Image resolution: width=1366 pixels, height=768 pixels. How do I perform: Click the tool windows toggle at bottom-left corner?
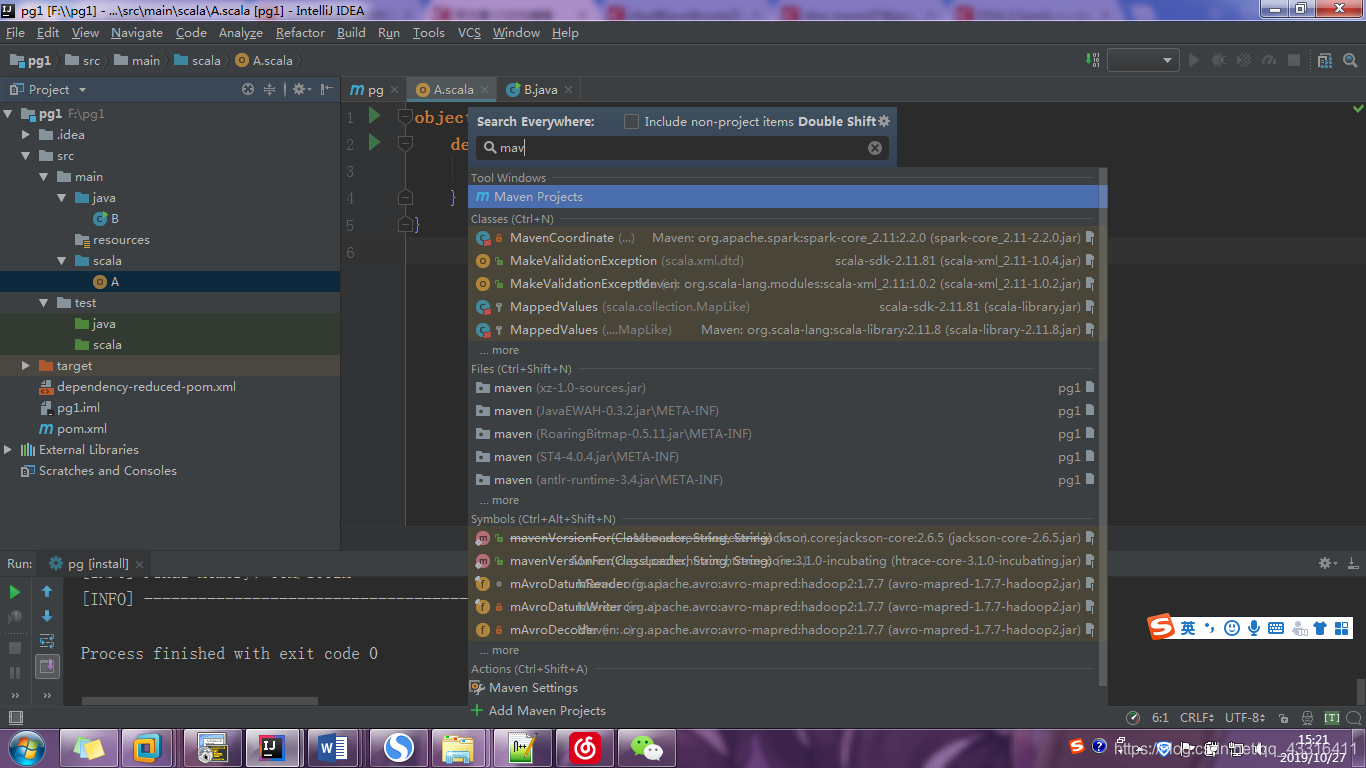(15, 717)
